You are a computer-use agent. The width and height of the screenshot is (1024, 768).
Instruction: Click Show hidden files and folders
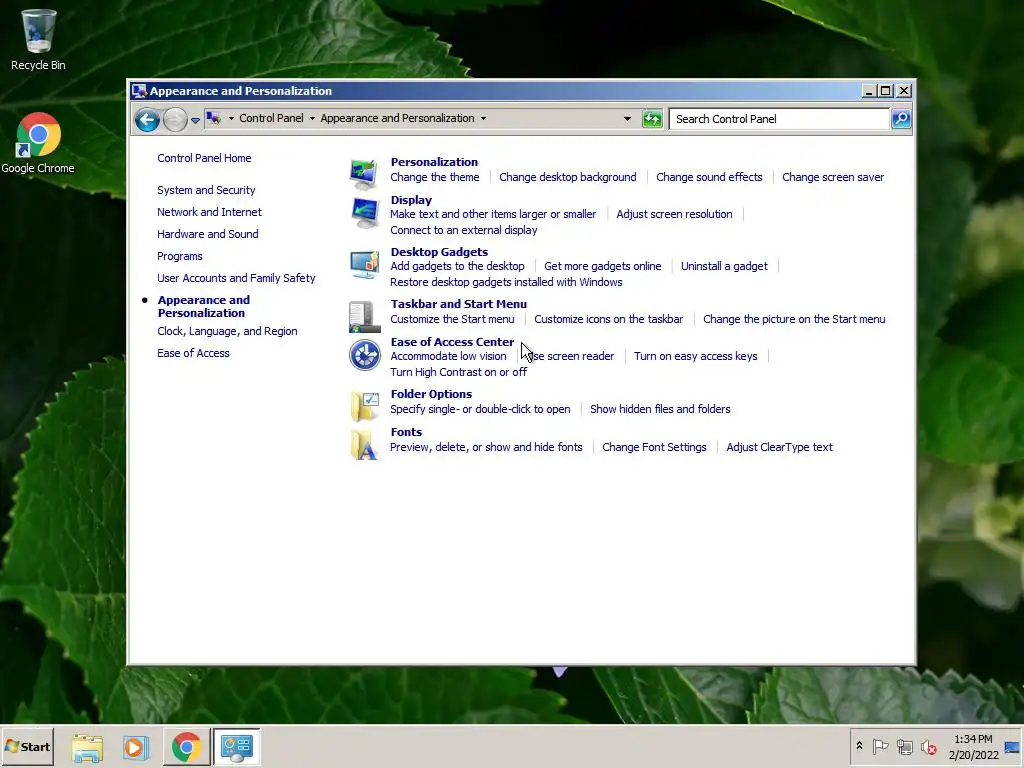(660, 409)
